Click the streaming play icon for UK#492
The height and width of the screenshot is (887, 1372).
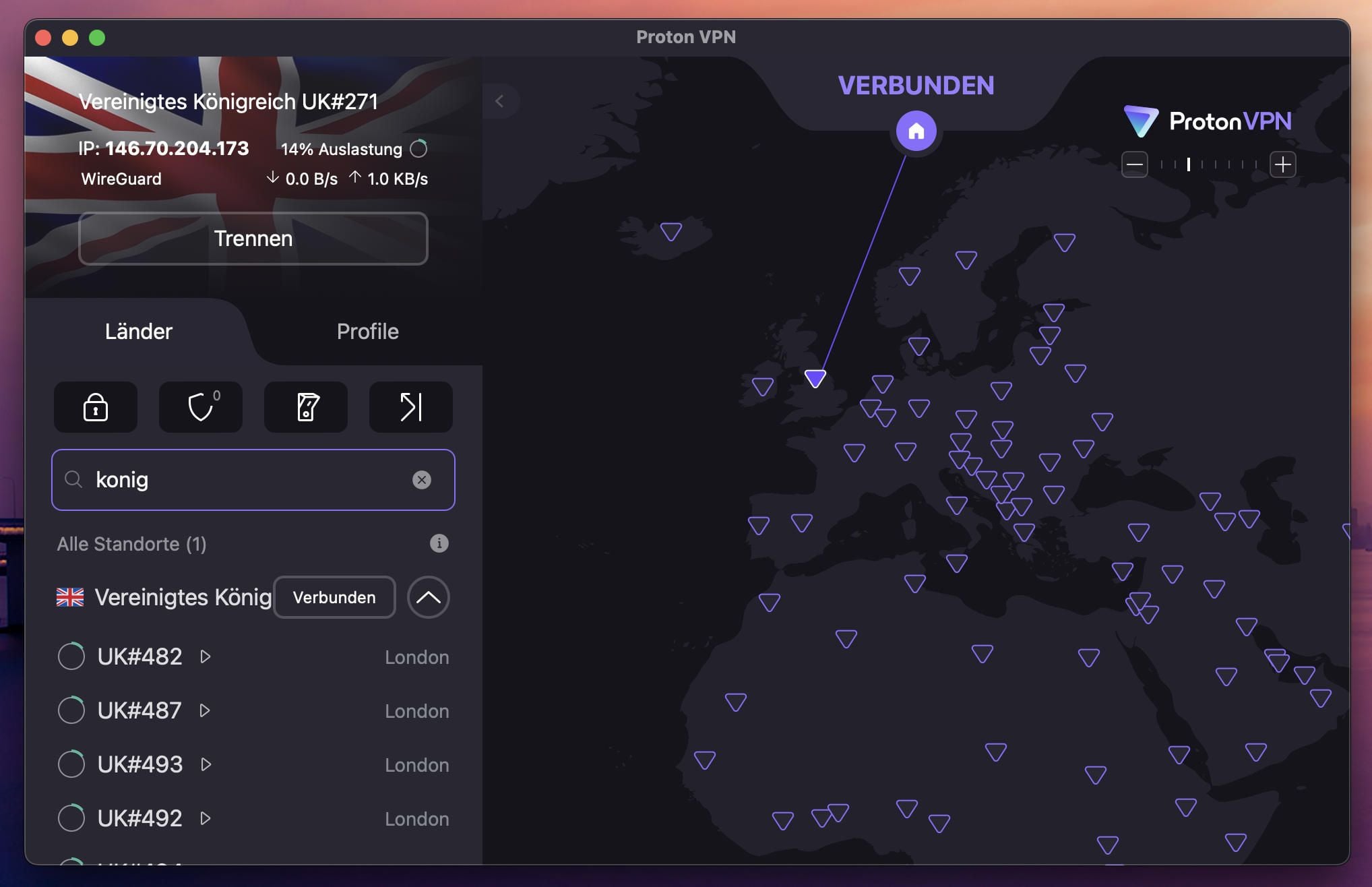[x=206, y=818]
